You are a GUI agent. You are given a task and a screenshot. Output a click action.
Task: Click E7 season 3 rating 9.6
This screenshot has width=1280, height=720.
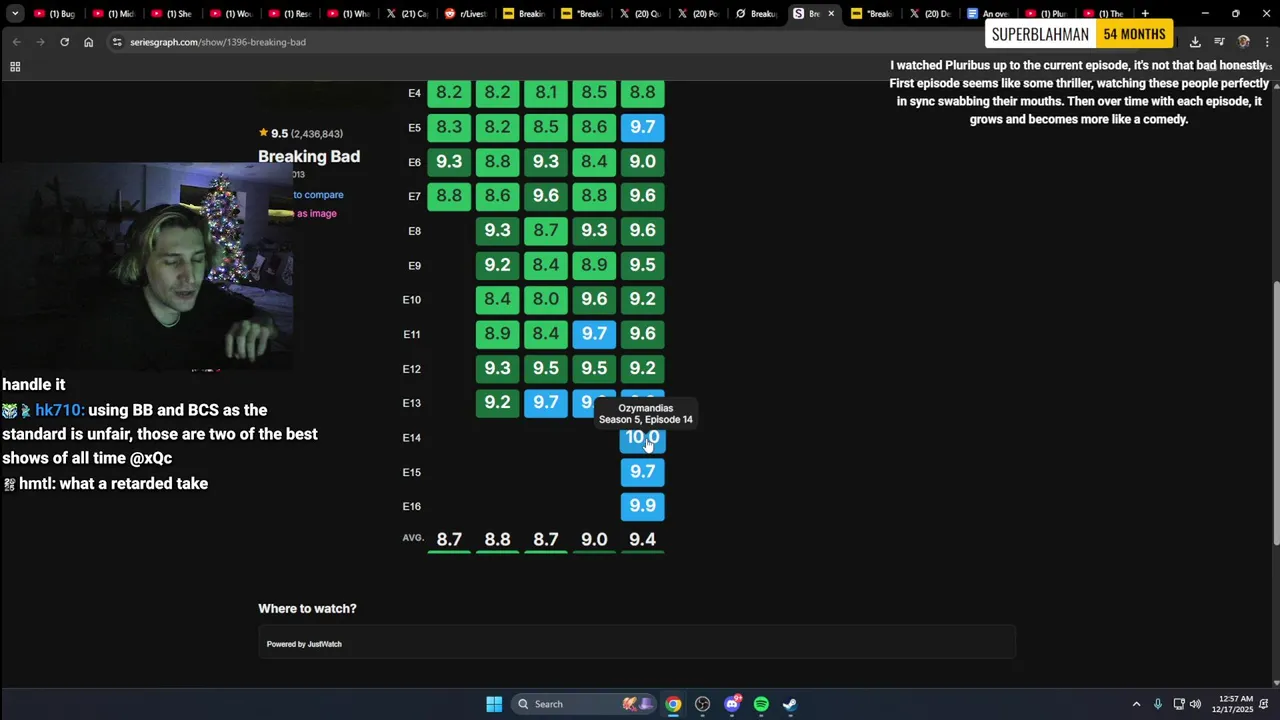click(546, 196)
